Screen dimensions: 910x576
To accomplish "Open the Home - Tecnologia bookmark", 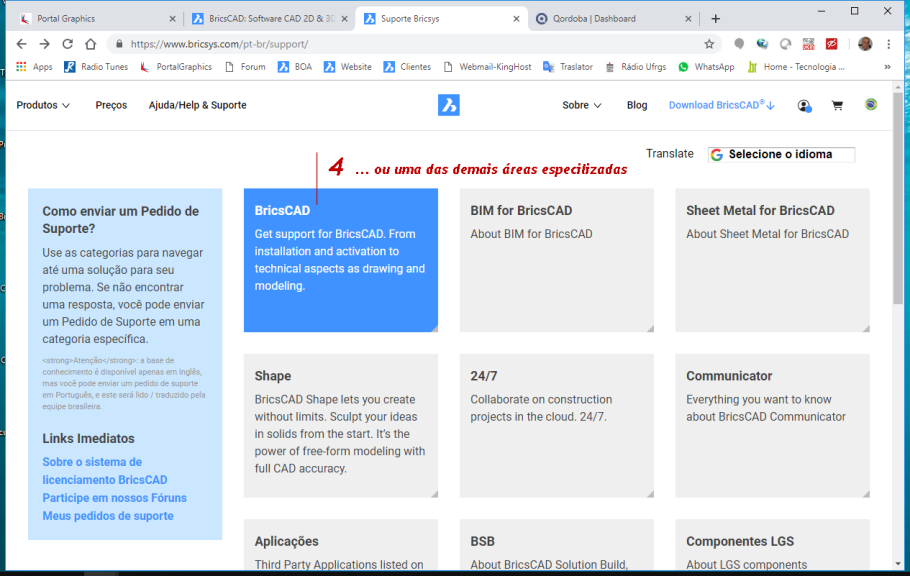I will 796,67.
